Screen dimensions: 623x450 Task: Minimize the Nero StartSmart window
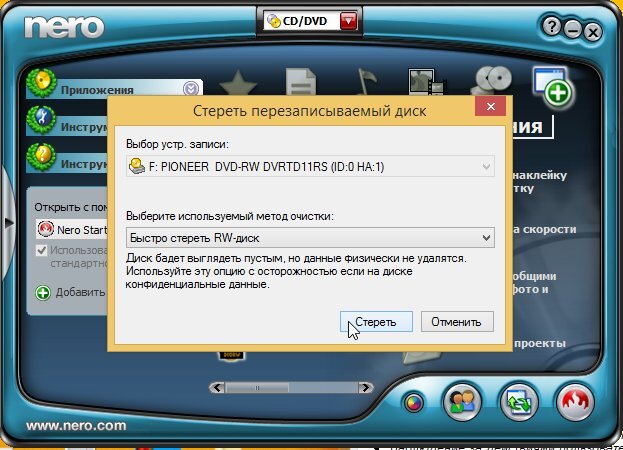click(x=572, y=29)
